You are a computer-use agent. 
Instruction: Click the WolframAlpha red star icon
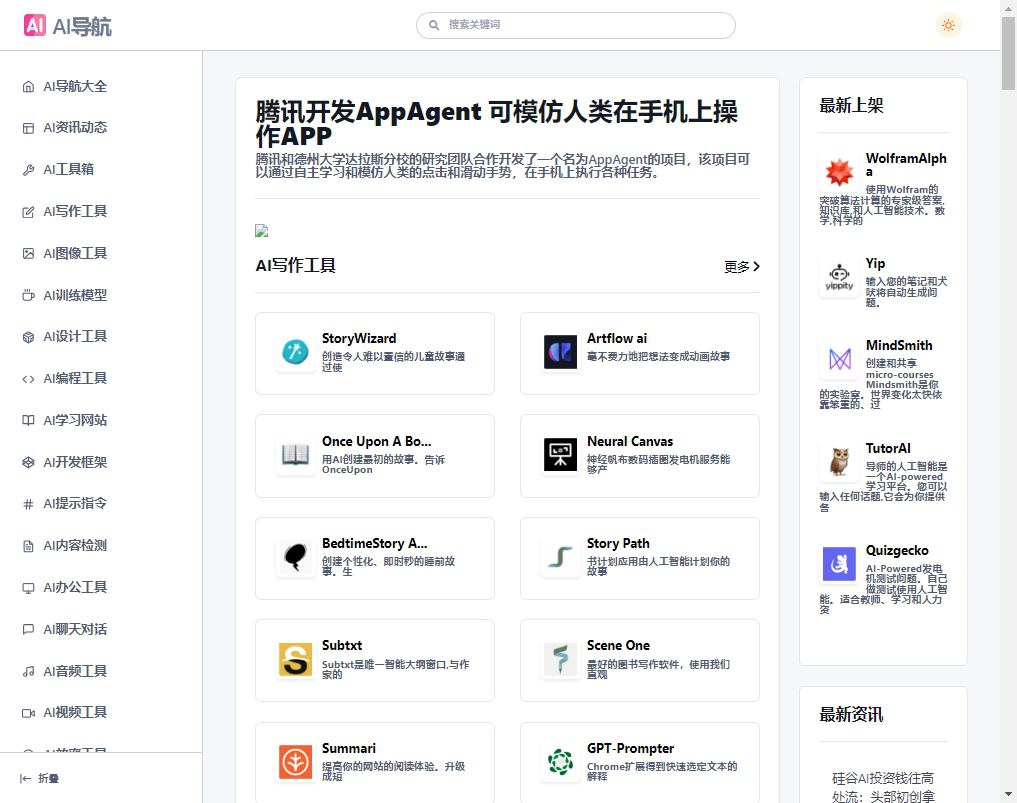[839, 173]
